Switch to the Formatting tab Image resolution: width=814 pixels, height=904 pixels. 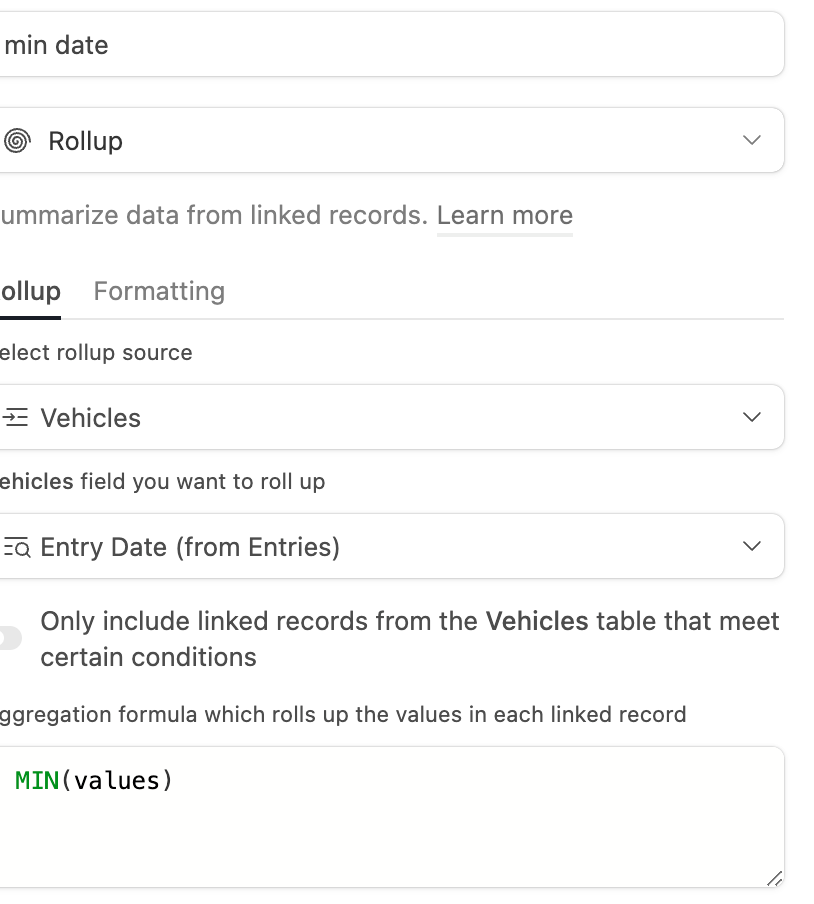159,291
